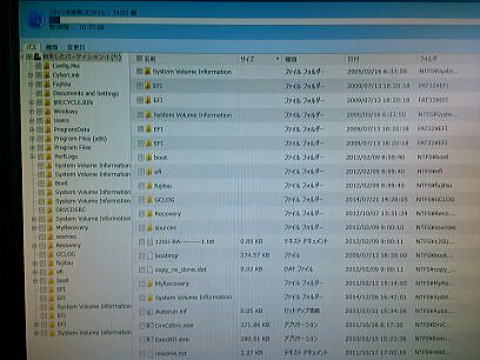Screen dimensions: 480x360
Task: Expand the ProgramData tree node
Action: (x=32, y=129)
